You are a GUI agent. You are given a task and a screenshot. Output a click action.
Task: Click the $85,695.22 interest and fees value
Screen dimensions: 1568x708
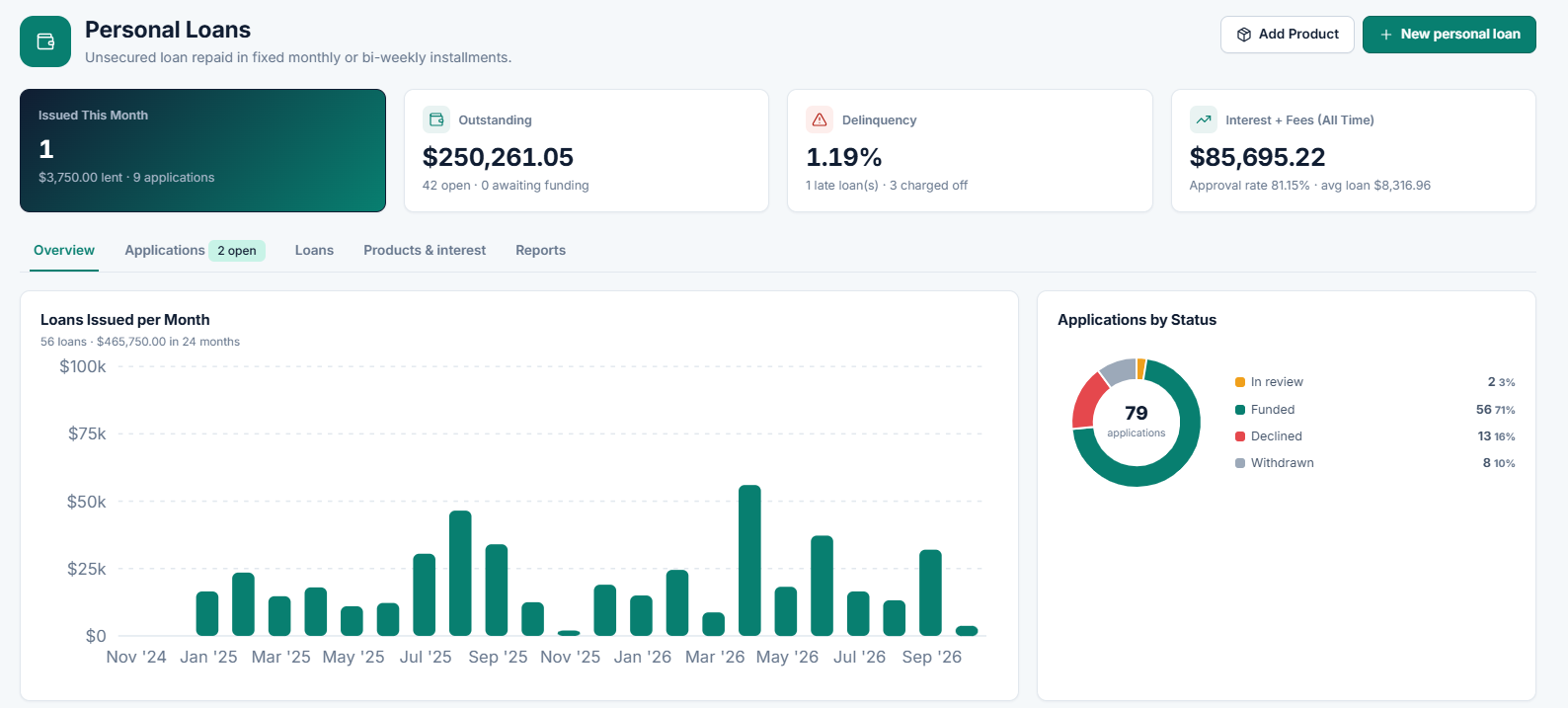click(1257, 157)
